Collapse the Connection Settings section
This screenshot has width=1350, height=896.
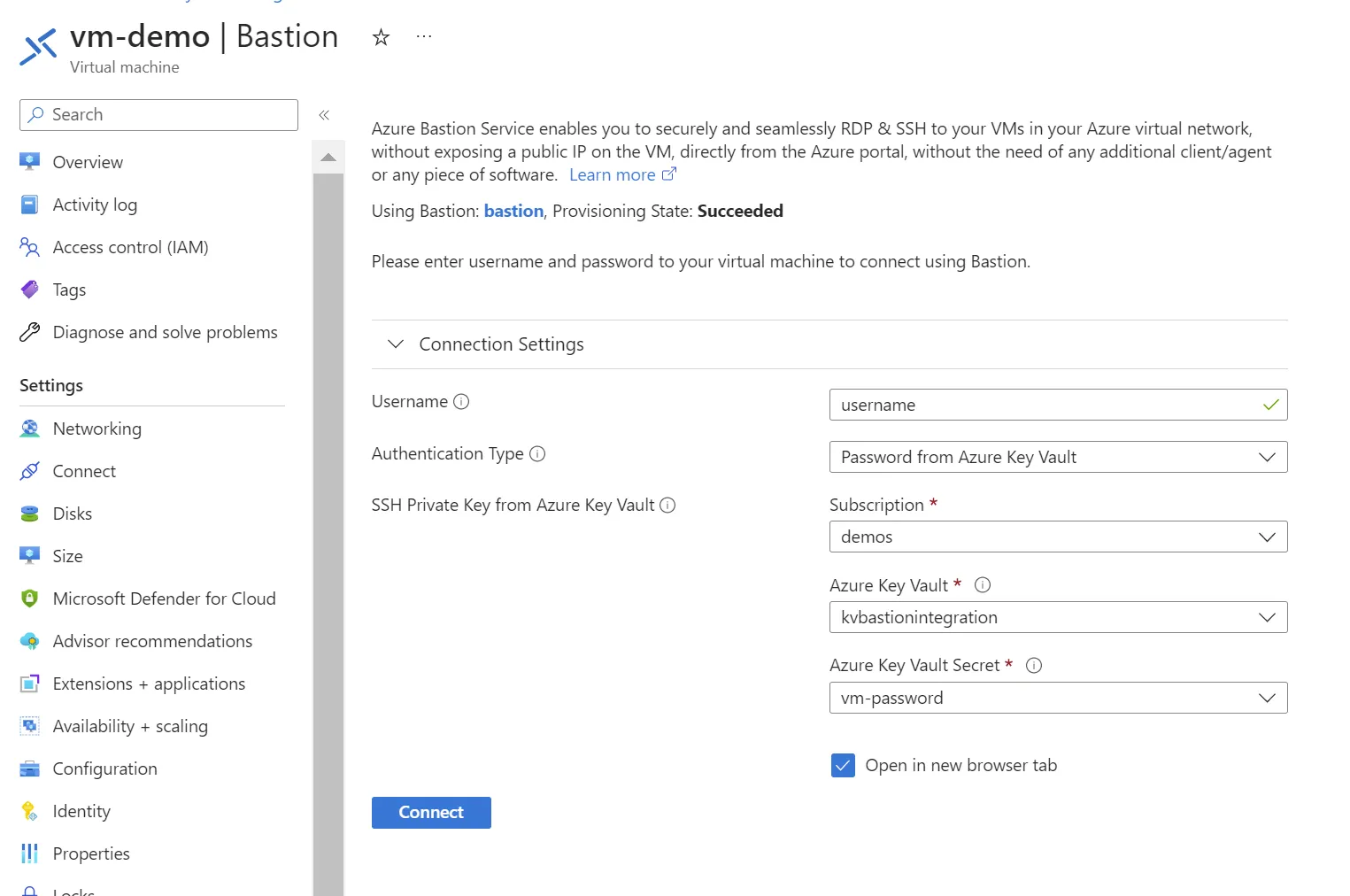tap(396, 344)
